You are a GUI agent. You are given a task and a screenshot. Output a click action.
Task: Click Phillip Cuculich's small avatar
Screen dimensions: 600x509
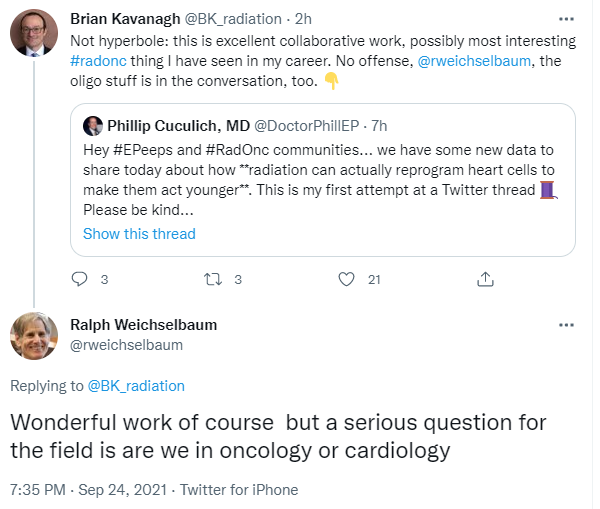click(92, 126)
